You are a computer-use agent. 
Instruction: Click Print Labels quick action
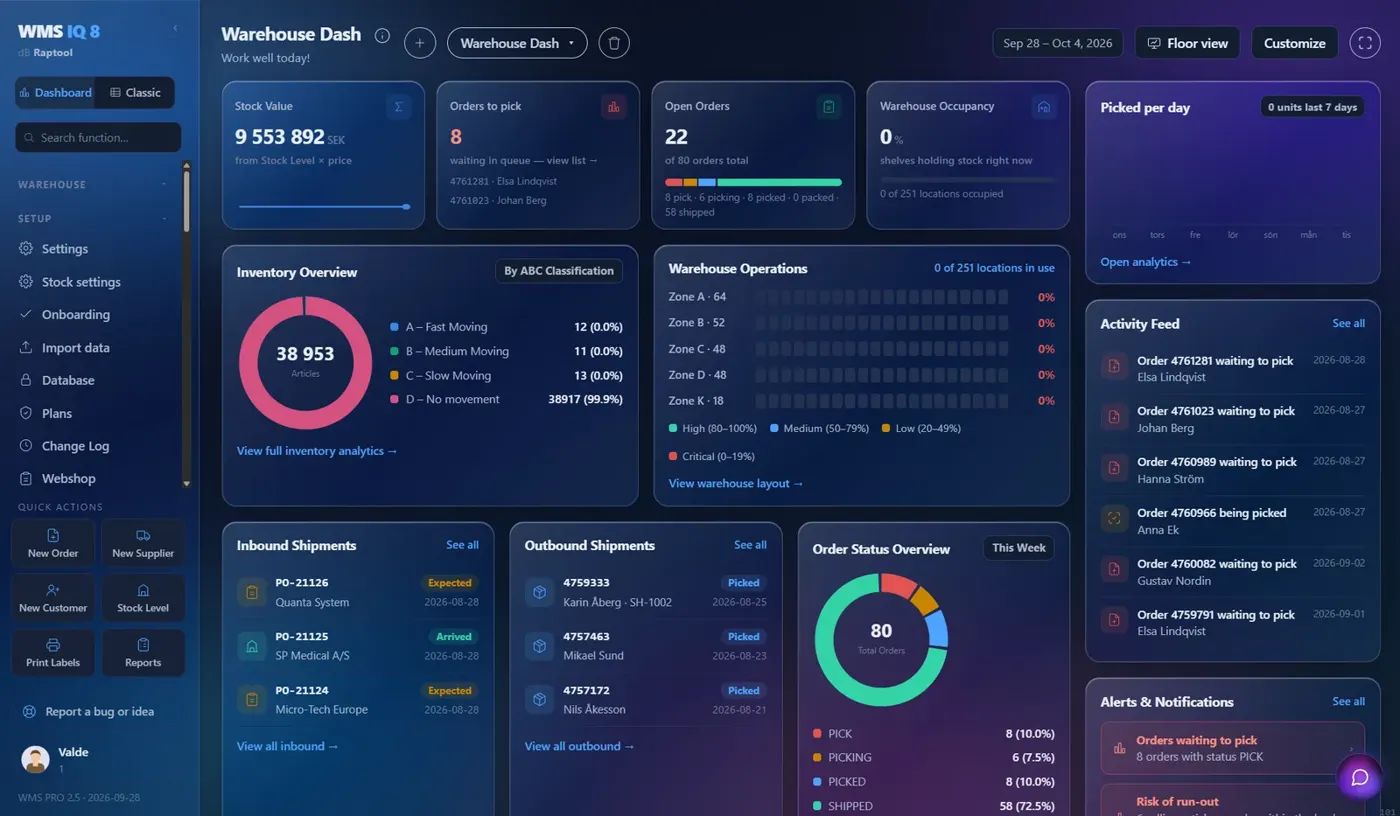click(53, 653)
